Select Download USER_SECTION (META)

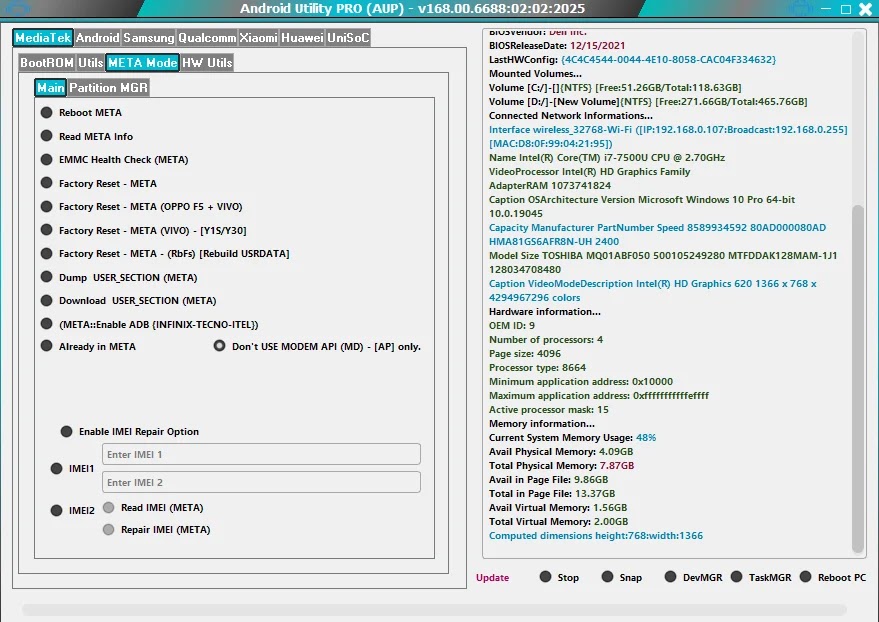point(128,301)
